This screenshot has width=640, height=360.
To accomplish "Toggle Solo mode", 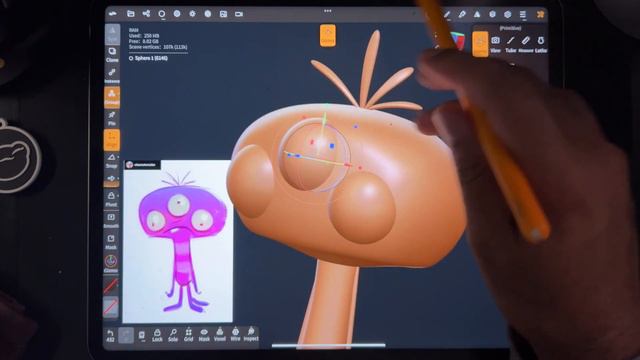I will pos(173,335).
